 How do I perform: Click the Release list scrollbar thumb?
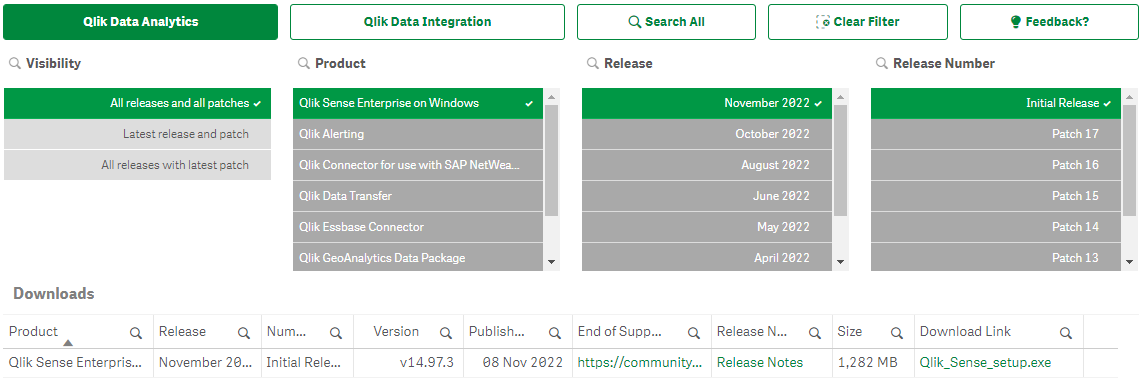click(840, 160)
